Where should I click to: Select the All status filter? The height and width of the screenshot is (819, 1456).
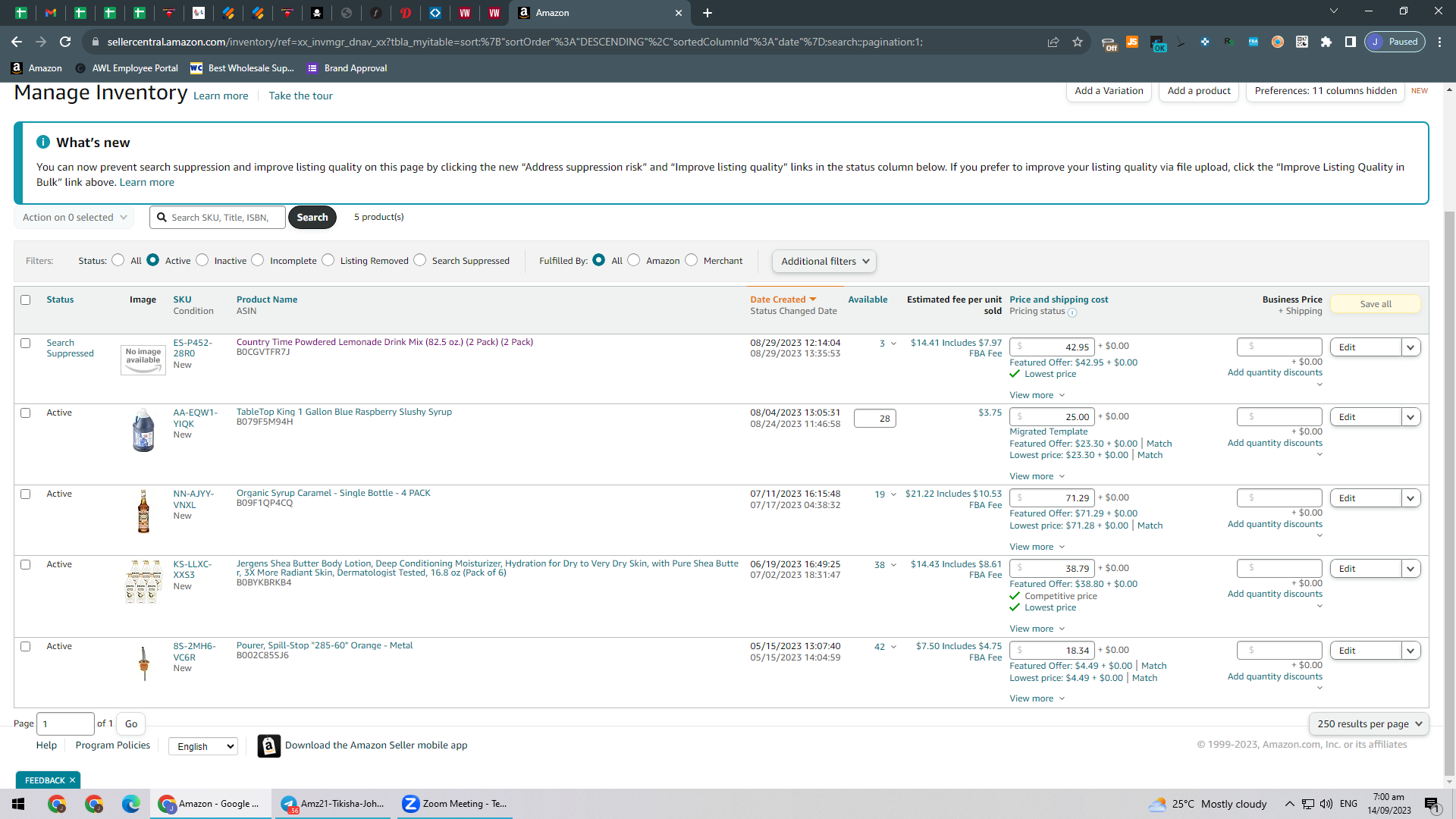tap(118, 260)
